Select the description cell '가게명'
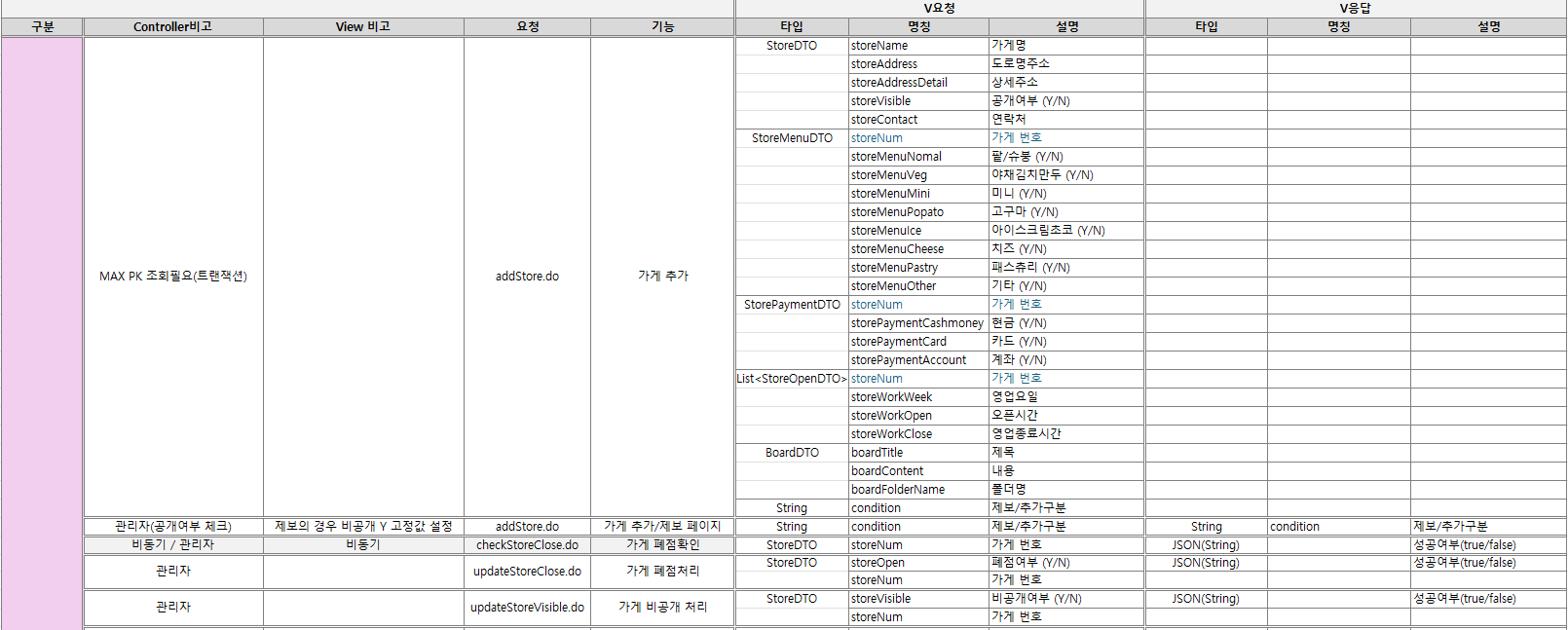 click(1066, 46)
